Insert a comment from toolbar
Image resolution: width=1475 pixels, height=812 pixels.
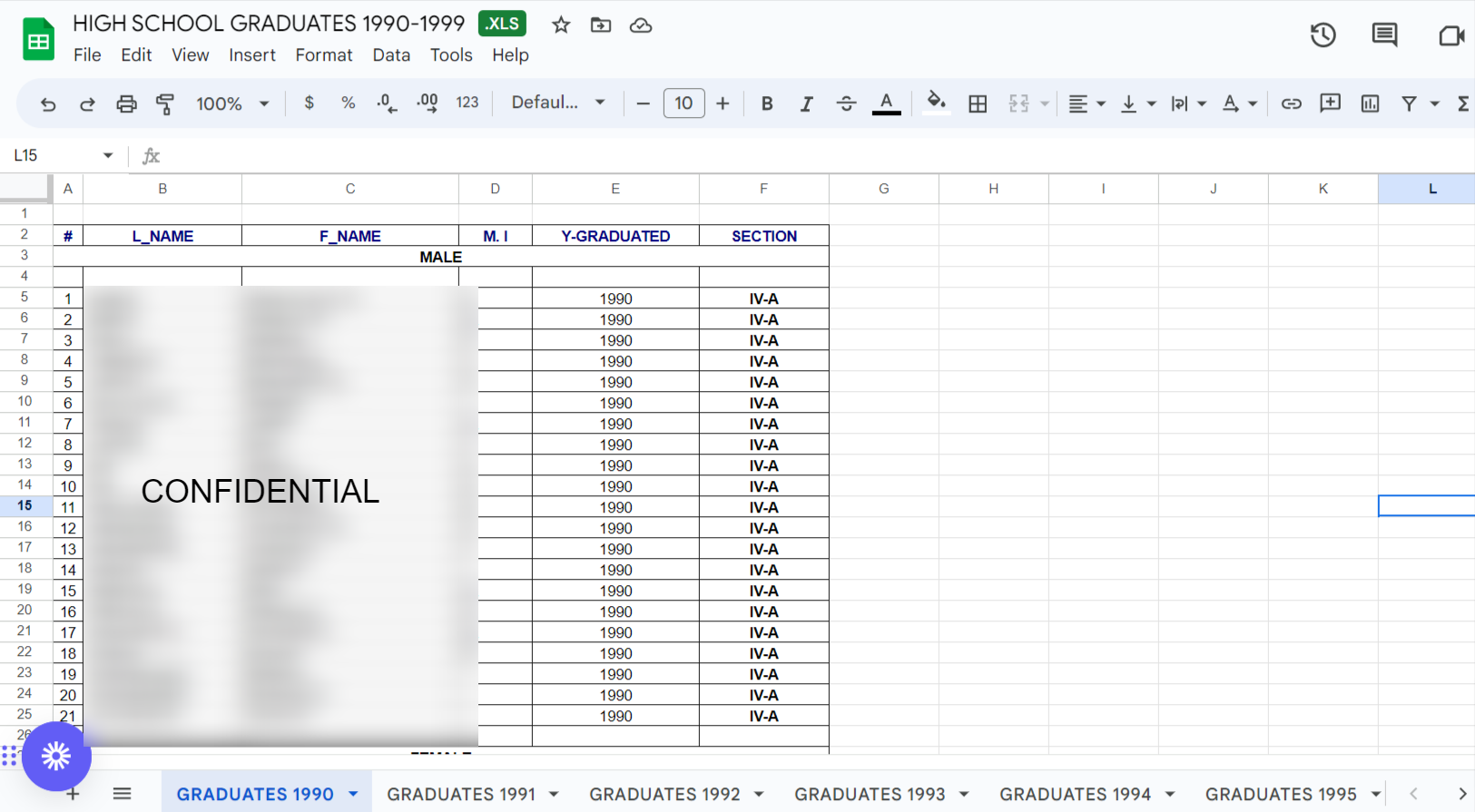click(x=1331, y=103)
